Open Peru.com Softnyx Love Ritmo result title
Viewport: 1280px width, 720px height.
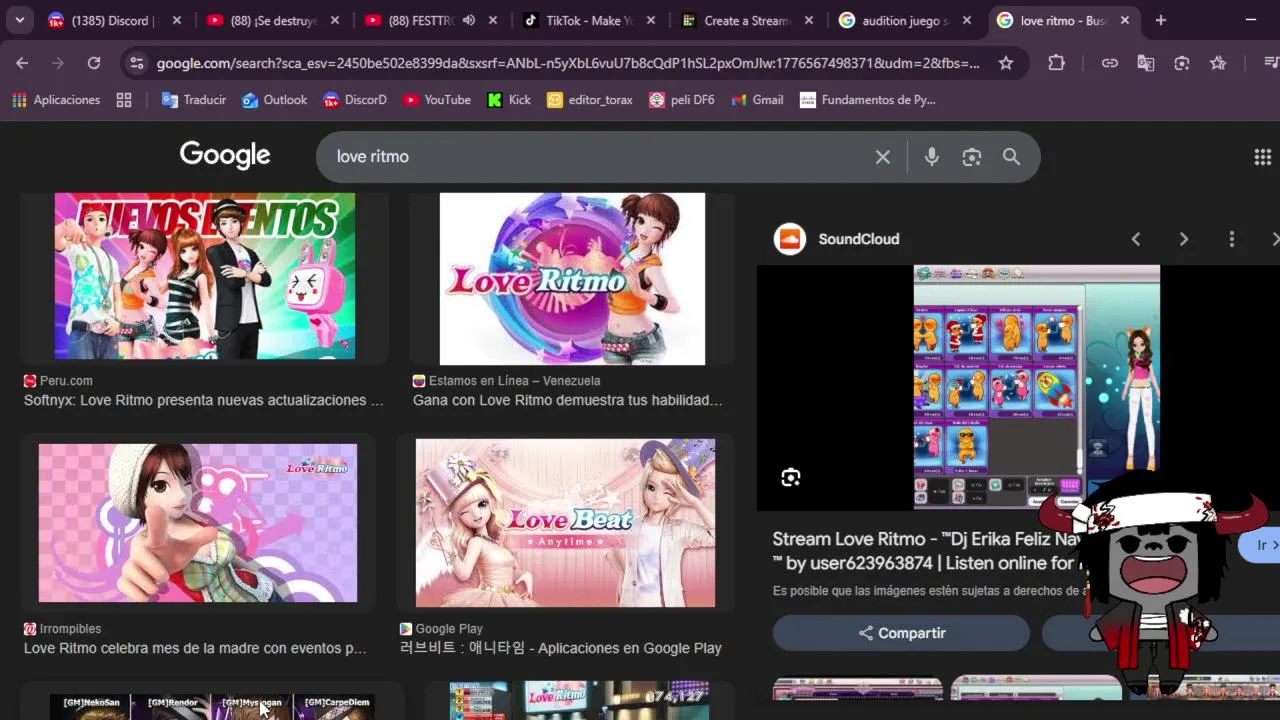click(203, 400)
